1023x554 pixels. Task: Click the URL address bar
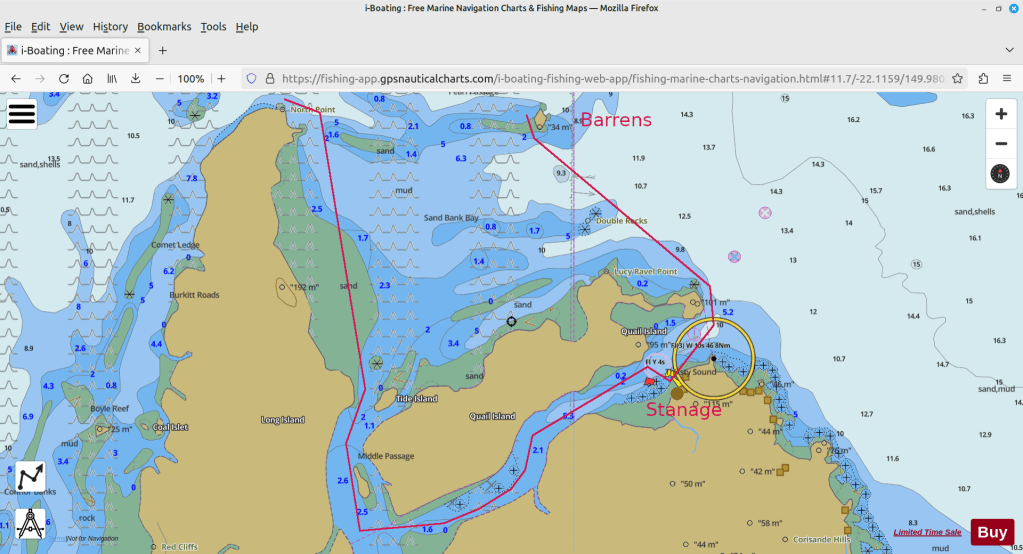[600, 78]
